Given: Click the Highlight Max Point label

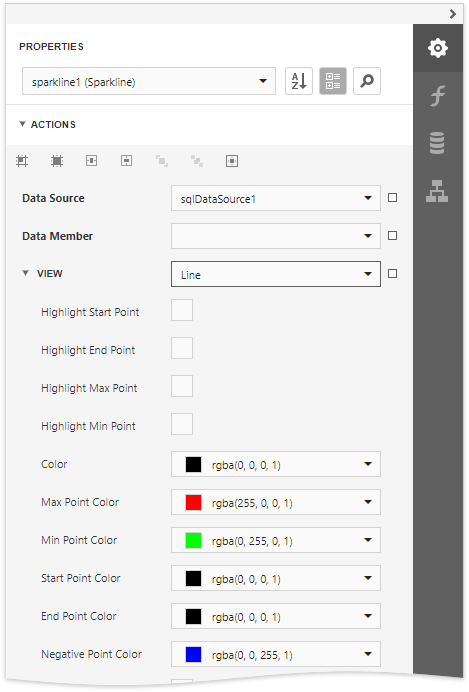Looking at the screenshot, I should tap(89, 388).
